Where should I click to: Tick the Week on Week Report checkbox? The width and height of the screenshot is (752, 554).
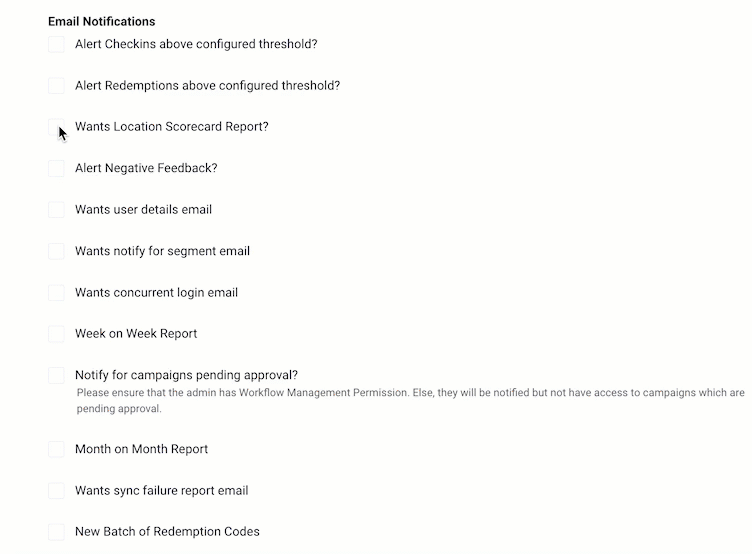[56, 334]
